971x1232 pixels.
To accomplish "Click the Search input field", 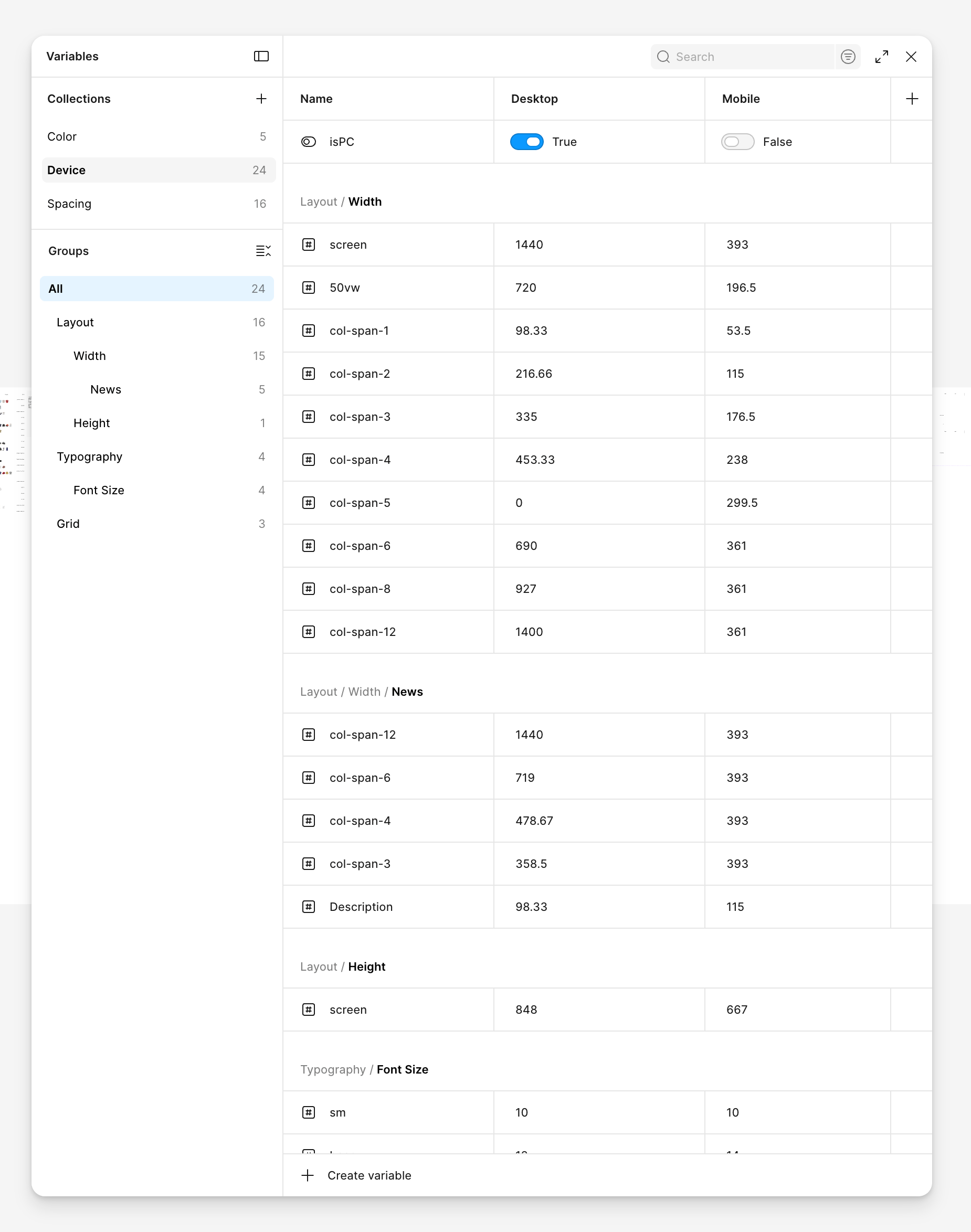I will point(742,57).
